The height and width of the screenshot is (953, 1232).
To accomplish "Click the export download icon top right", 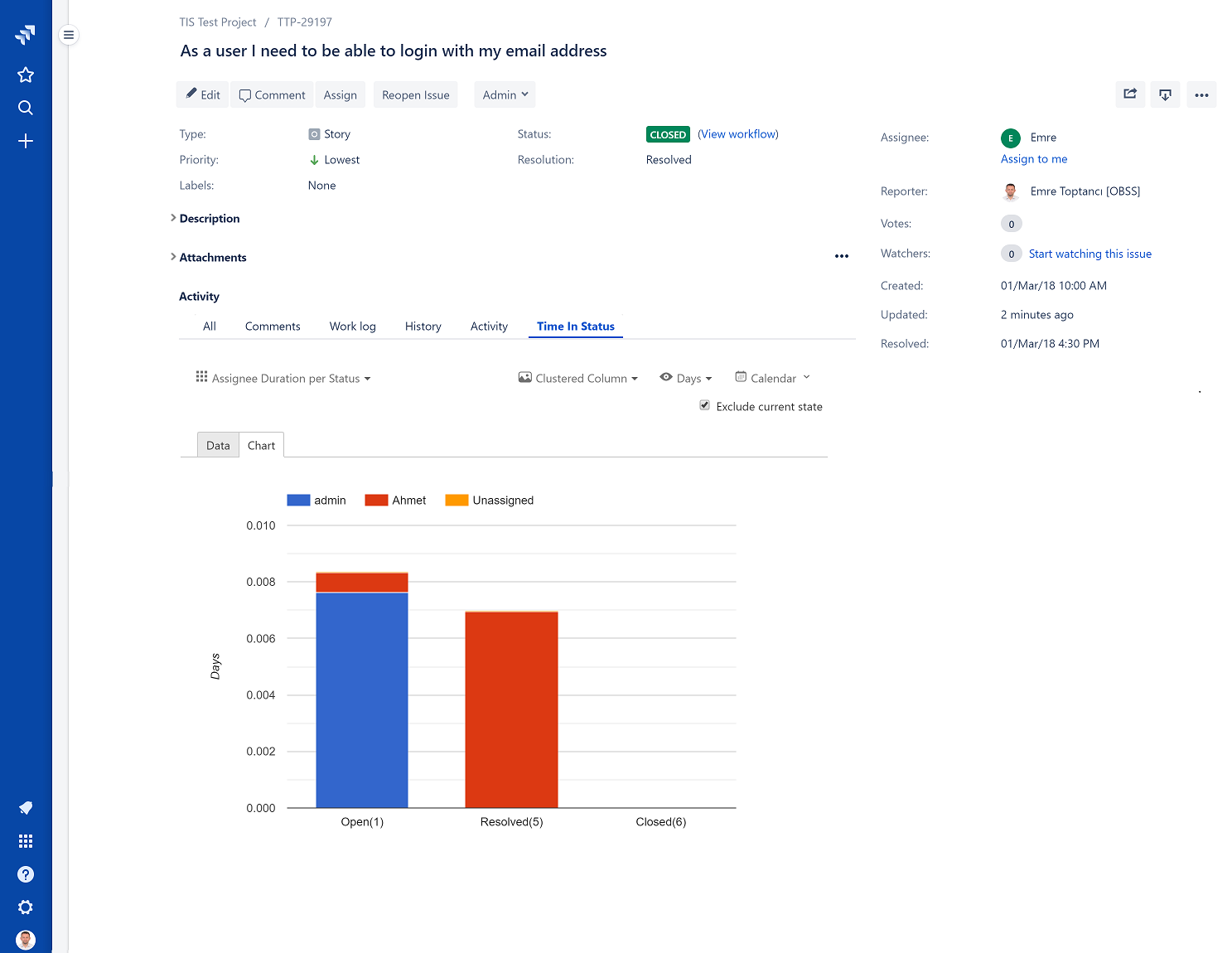I will (1165, 94).
